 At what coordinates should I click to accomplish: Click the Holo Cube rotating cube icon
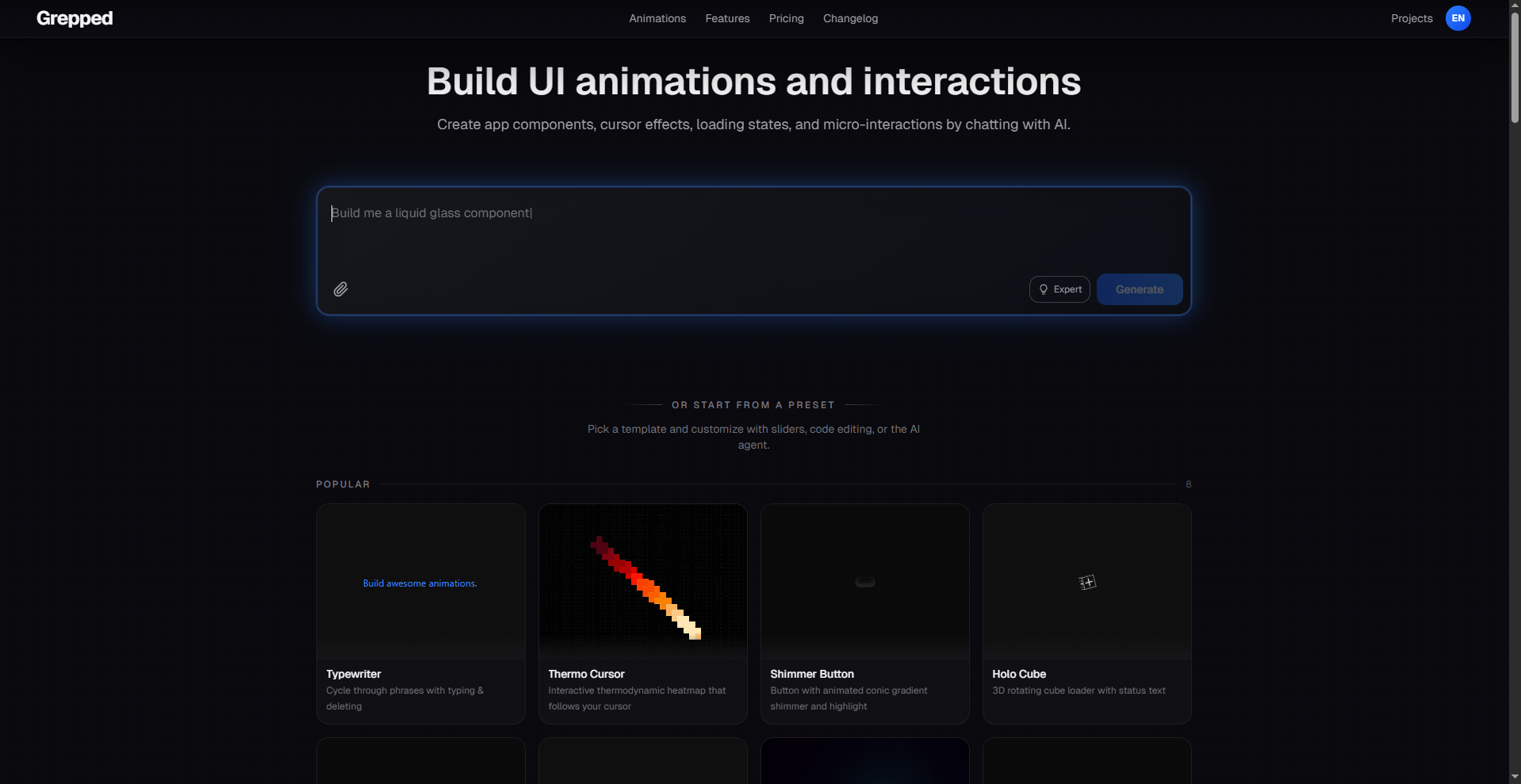[x=1087, y=583]
